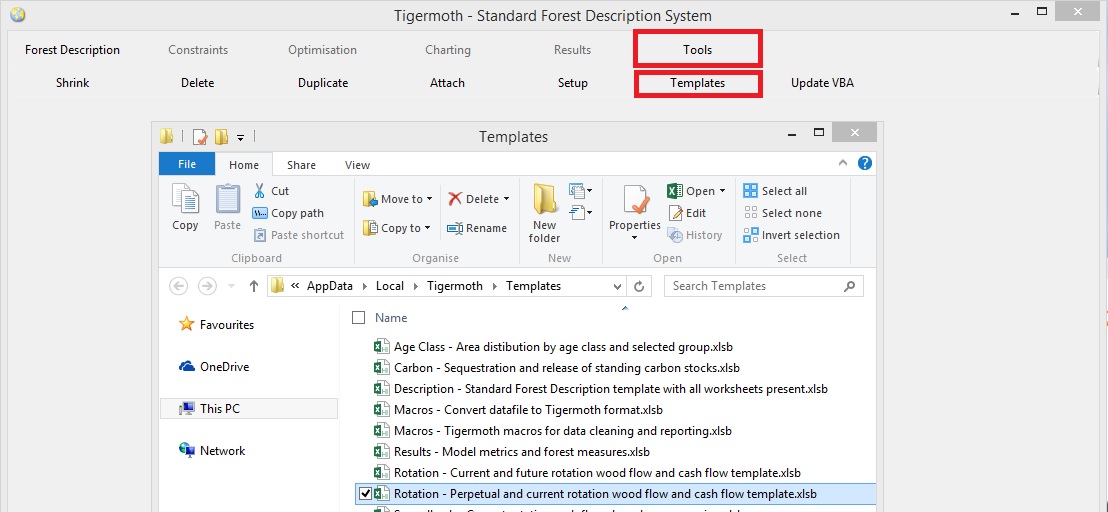1108x512 pixels.
Task: Switch to the Home ribbon tab
Action: tap(244, 165)
